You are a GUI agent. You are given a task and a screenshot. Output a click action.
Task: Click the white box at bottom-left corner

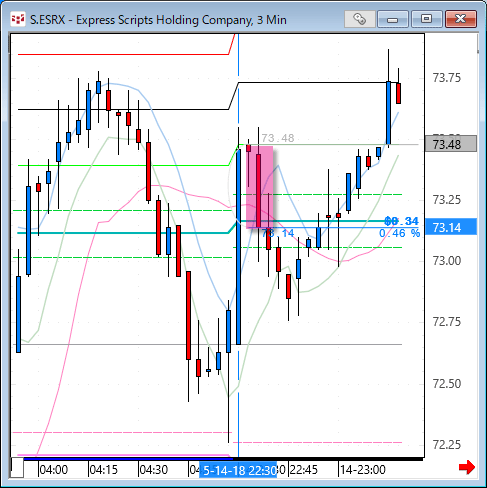click(17, 468)
